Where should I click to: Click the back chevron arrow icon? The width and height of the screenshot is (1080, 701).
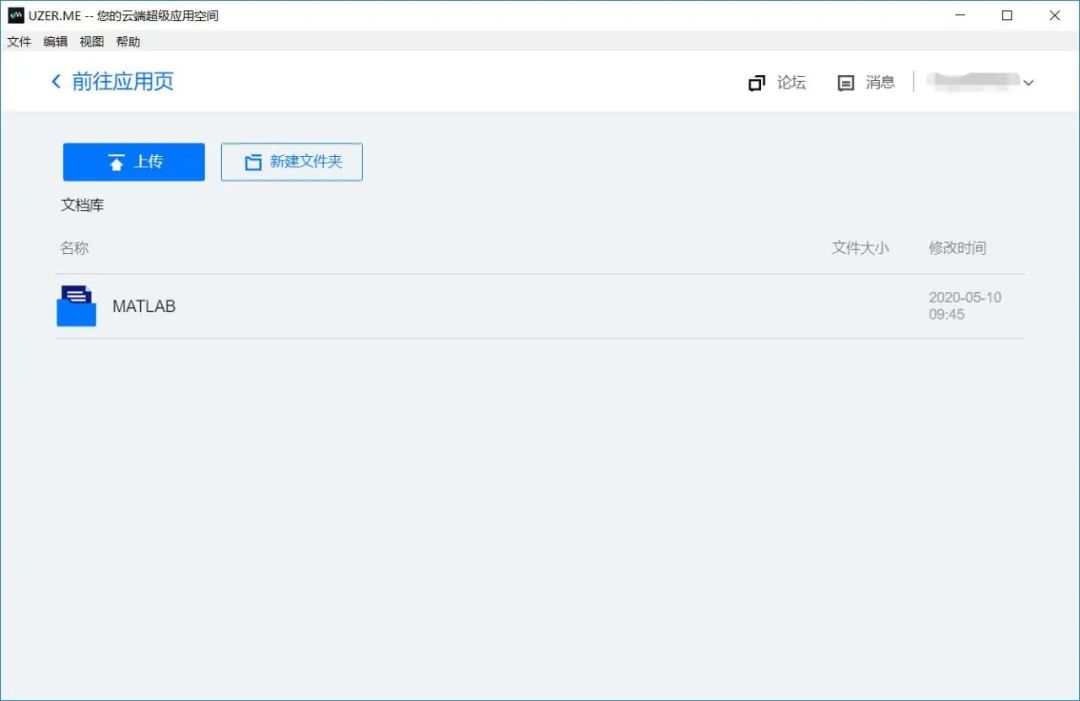[56, 81]
